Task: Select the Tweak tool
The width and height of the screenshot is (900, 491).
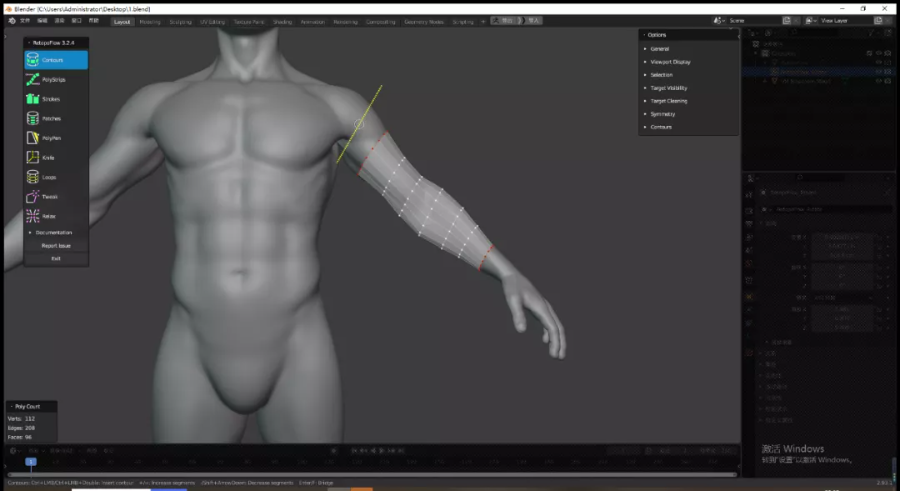Action: (55, 196)
